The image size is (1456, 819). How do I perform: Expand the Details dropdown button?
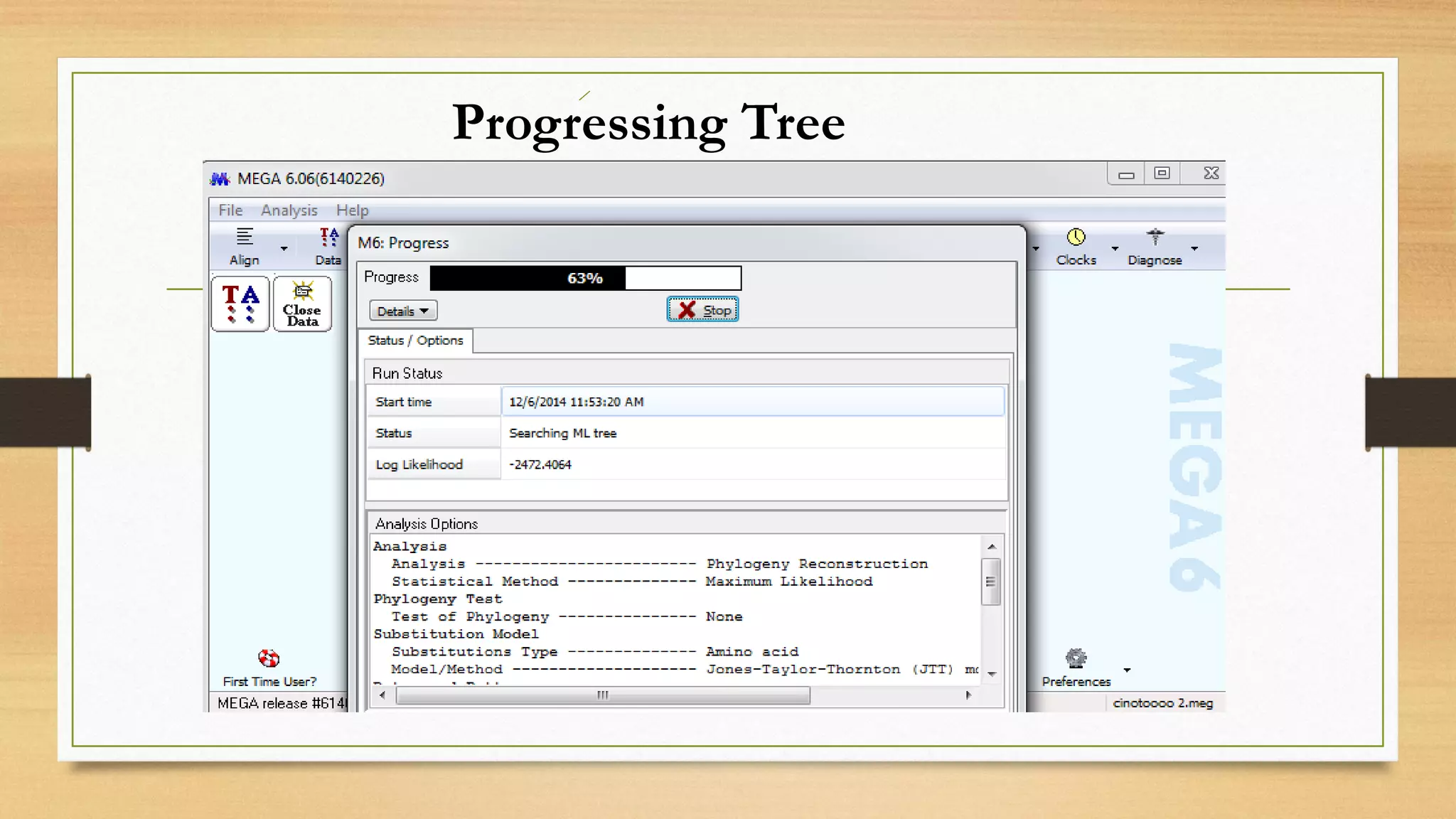click(403, 311)
